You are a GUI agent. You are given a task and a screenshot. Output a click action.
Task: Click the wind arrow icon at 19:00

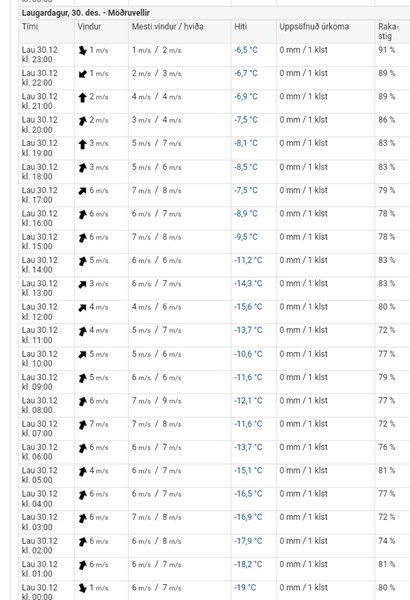click(82, 144)
